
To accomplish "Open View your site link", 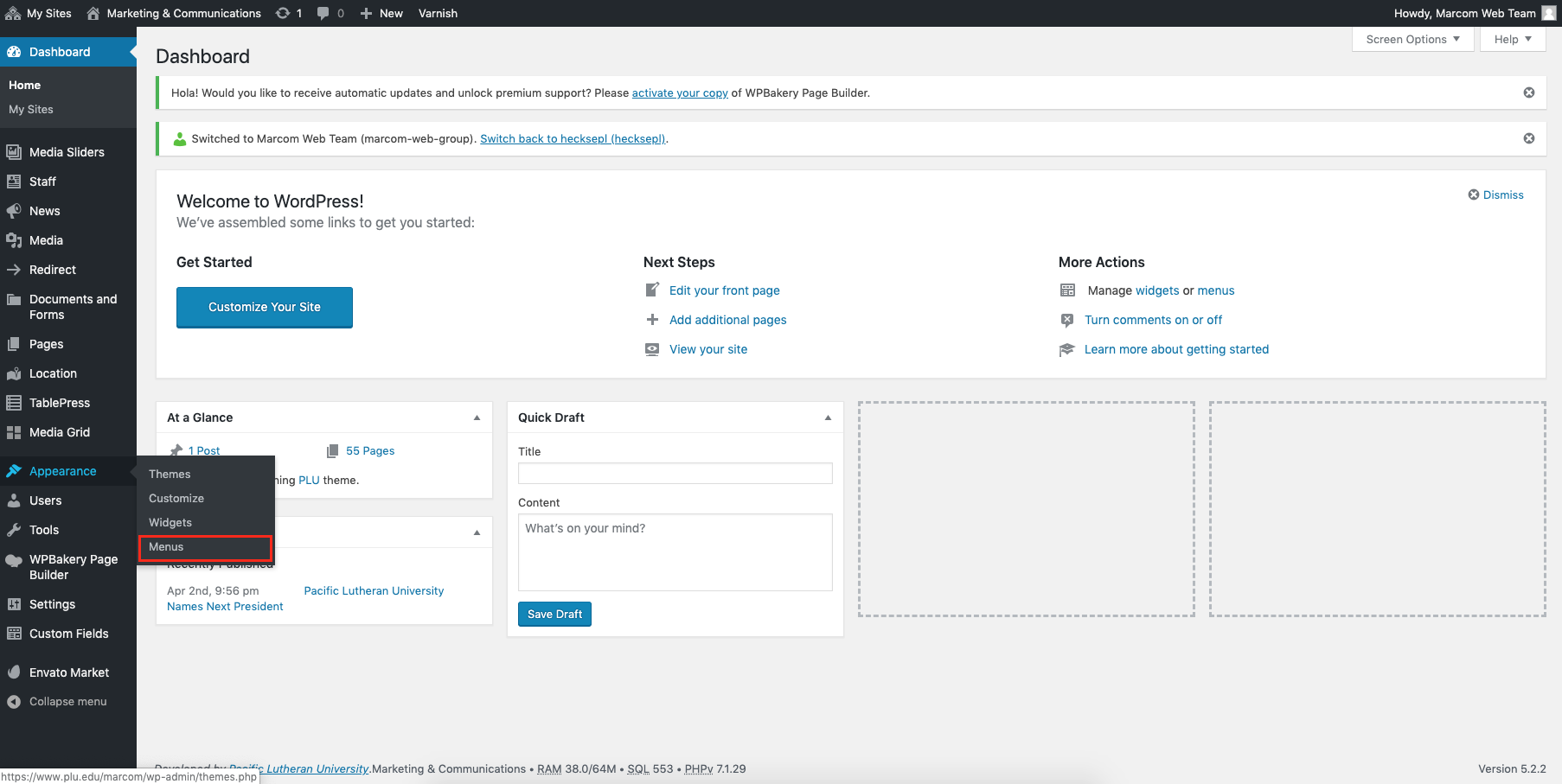I will click(x=708, y=349).
